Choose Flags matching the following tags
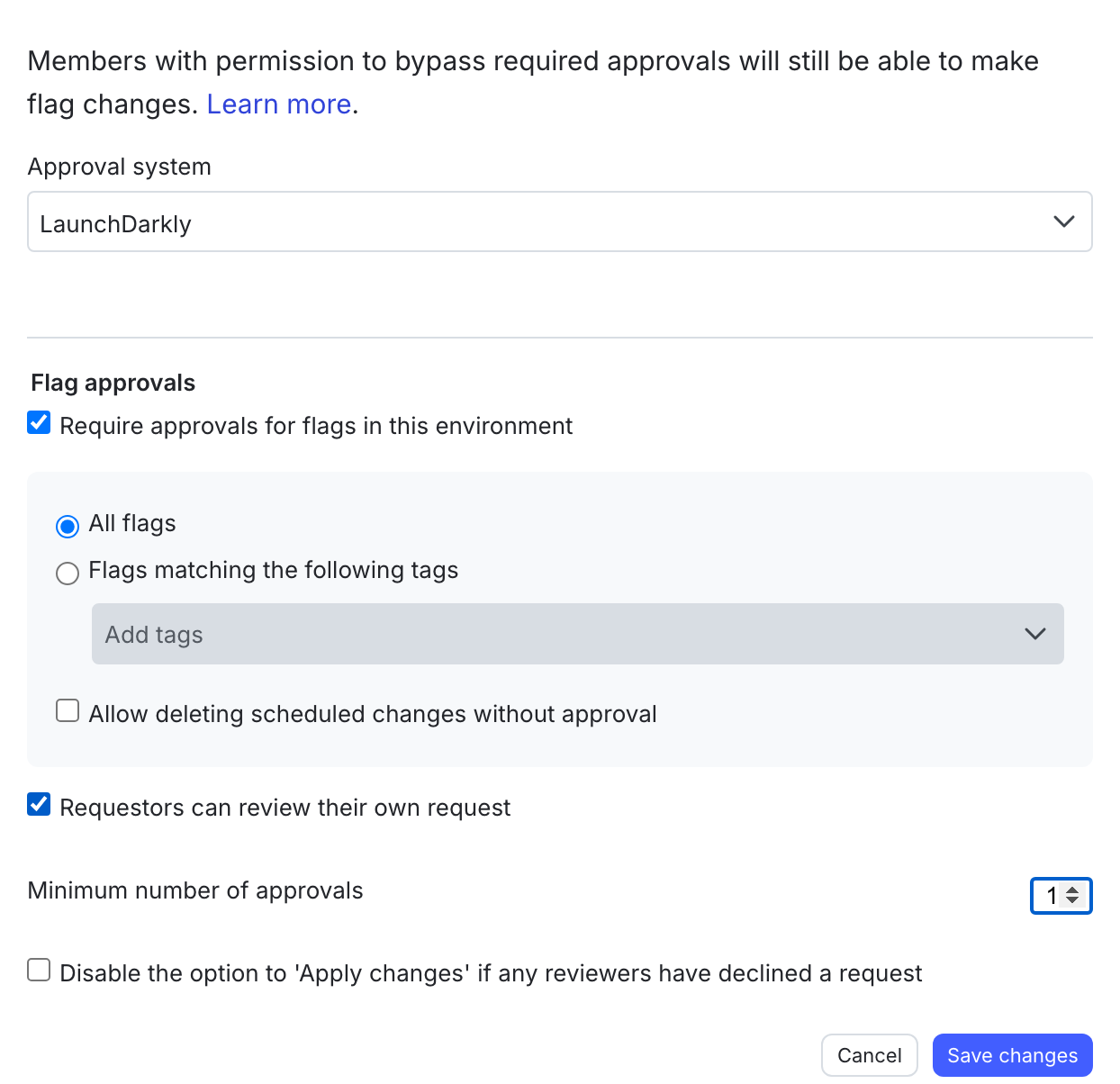This screenshot has width=1120, height=1084. click(x=68, y=573)
